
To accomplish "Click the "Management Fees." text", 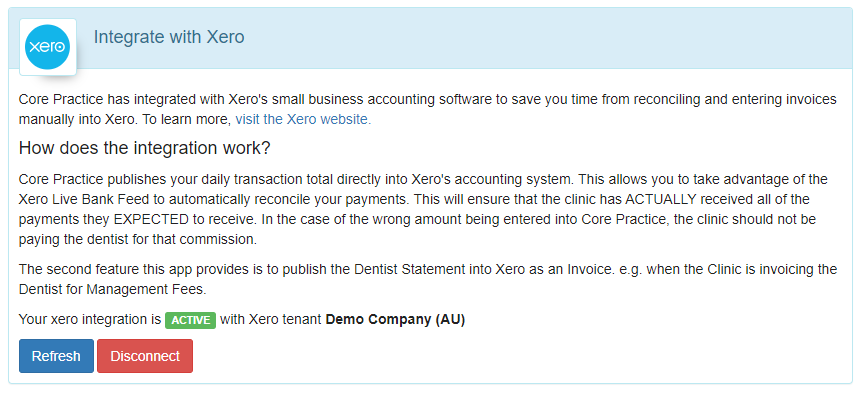I will (x=146, y=289).
